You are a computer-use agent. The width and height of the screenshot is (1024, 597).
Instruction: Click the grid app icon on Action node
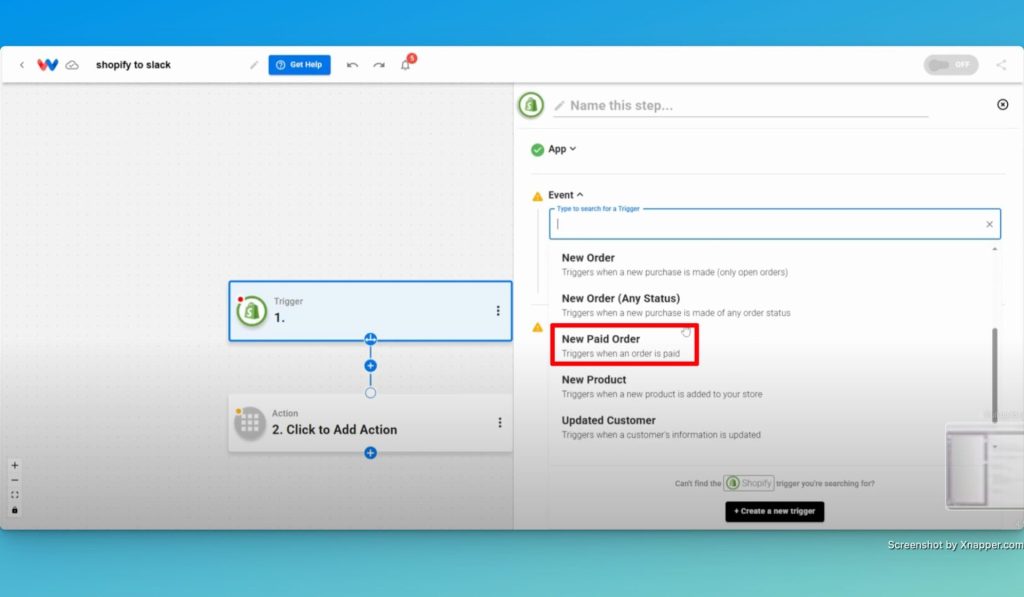pos(250,423)
